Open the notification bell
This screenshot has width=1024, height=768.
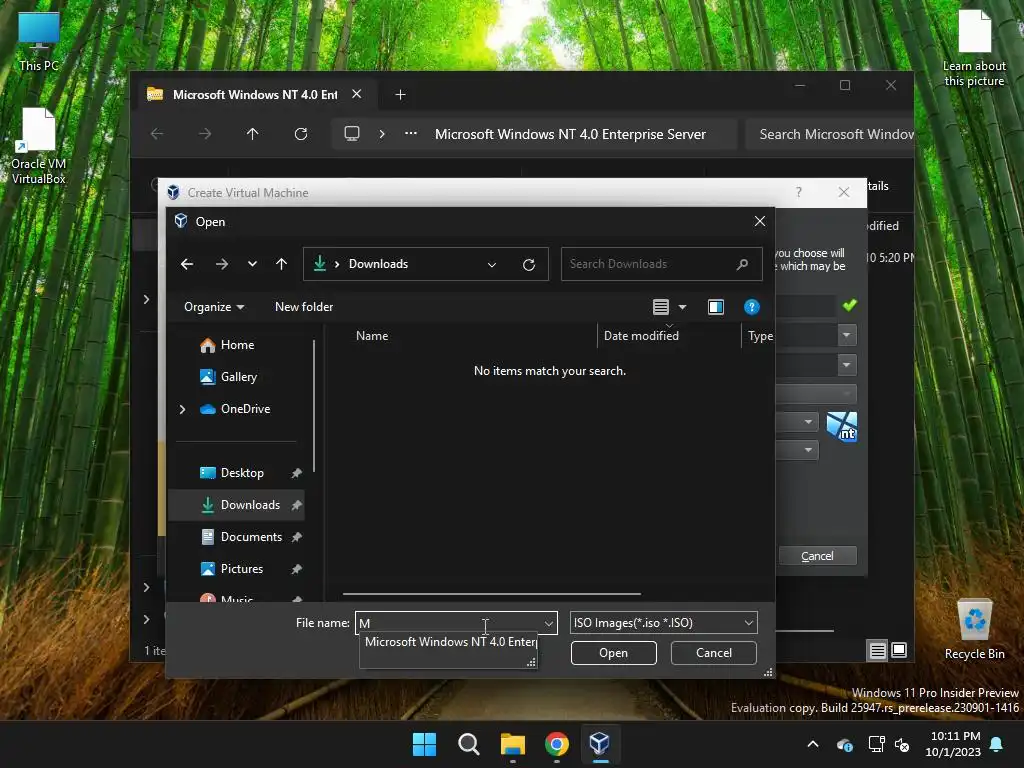click(997, 744)
